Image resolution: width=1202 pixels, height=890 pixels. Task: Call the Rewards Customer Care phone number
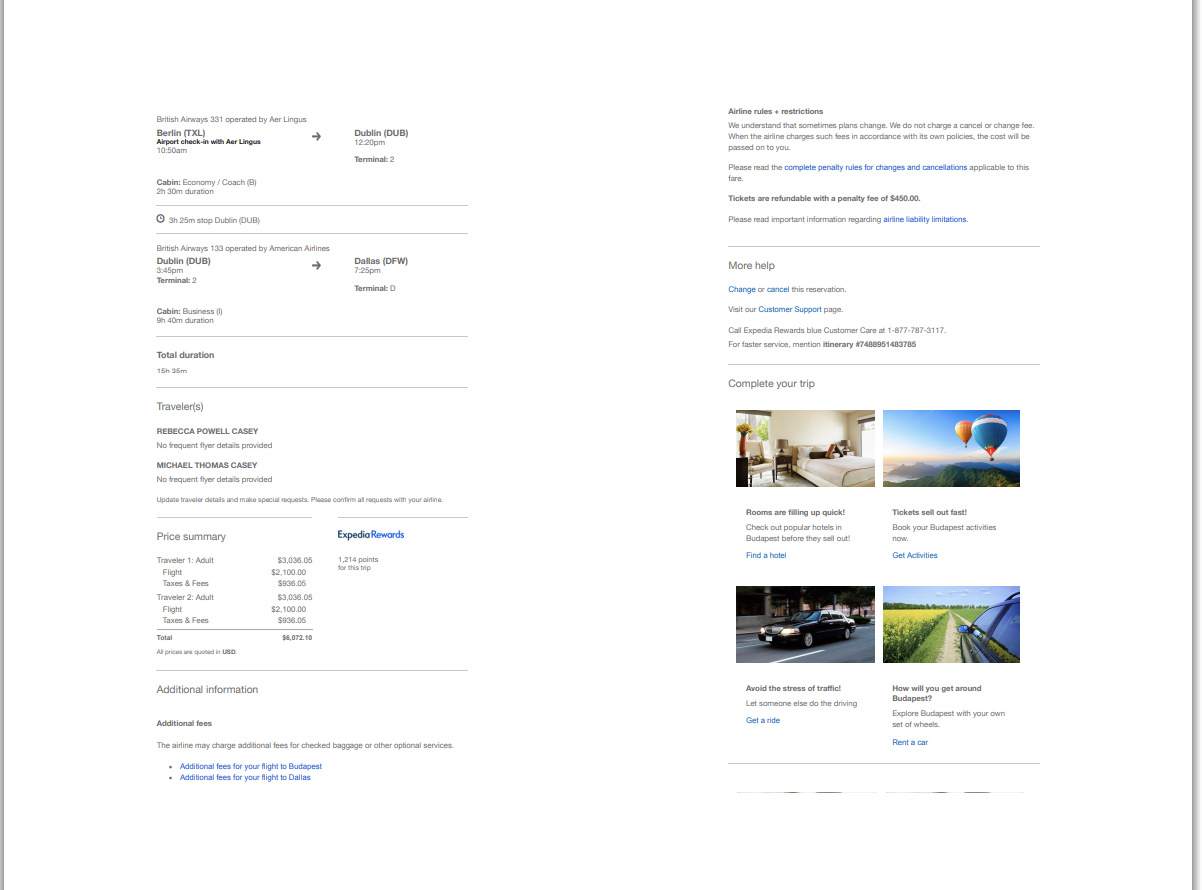click(916, 329)
